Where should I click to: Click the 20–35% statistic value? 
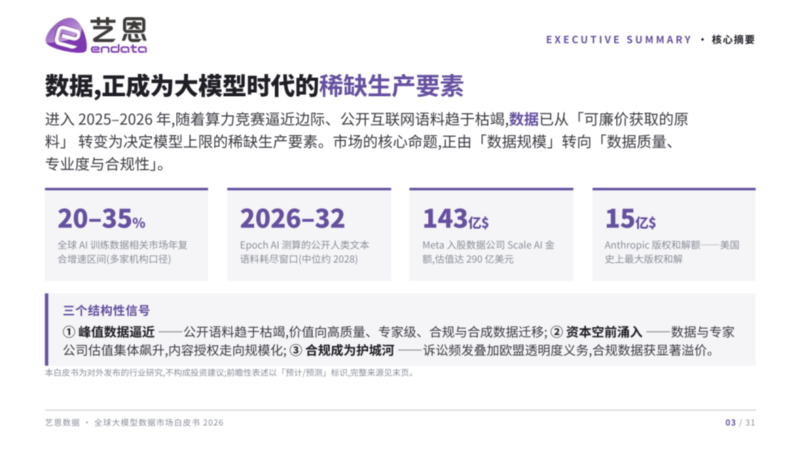(x=102, y=219)
